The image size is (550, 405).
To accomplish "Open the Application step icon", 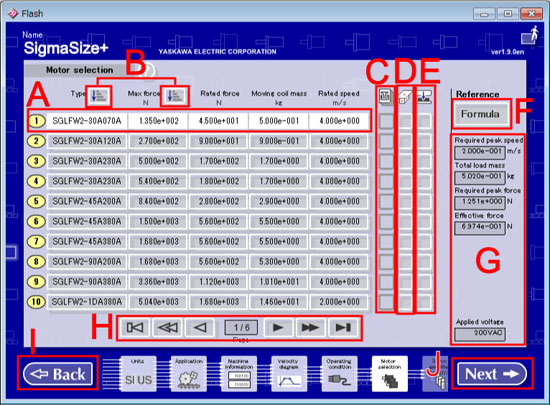I will 189,374.
